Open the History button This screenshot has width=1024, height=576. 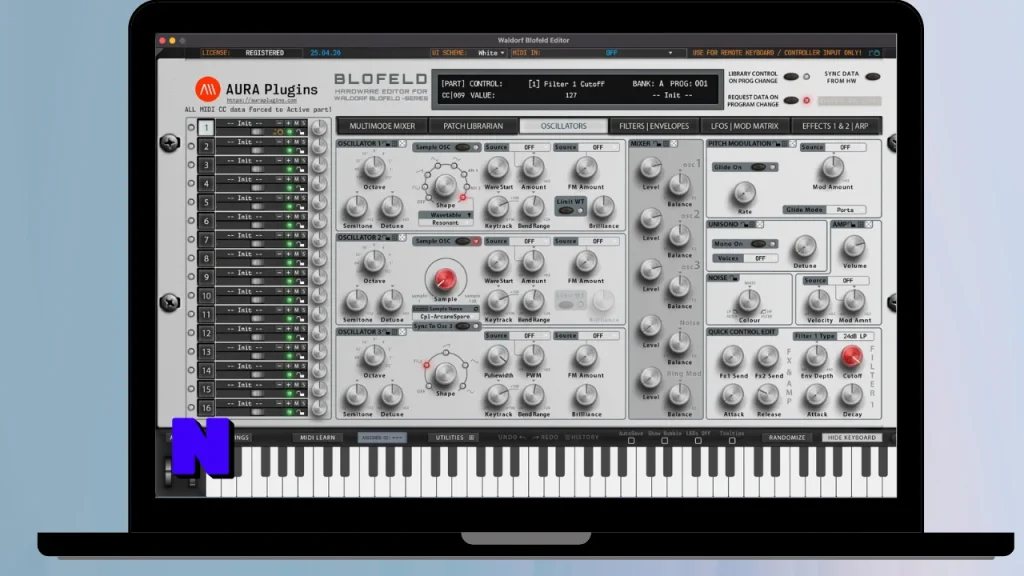tap(582, 438)
